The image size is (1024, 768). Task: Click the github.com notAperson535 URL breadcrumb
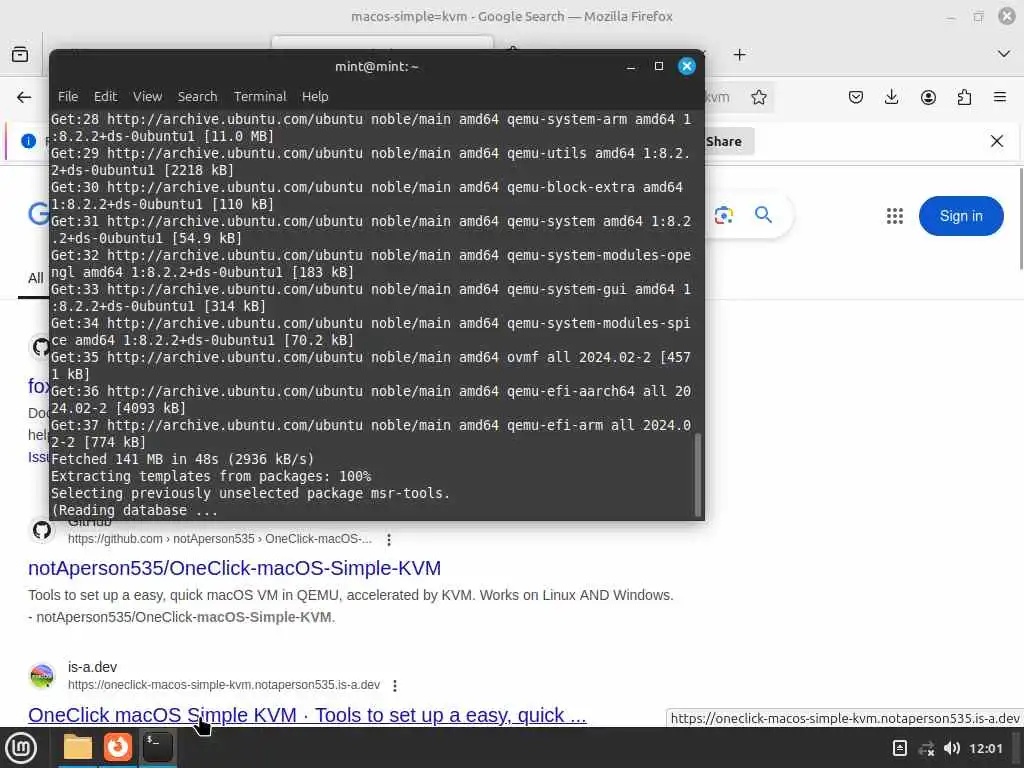219,539
